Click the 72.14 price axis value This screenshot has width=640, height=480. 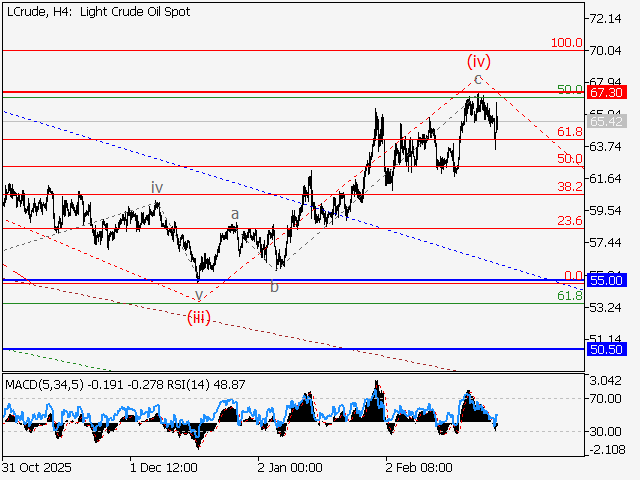pos(607,18)
